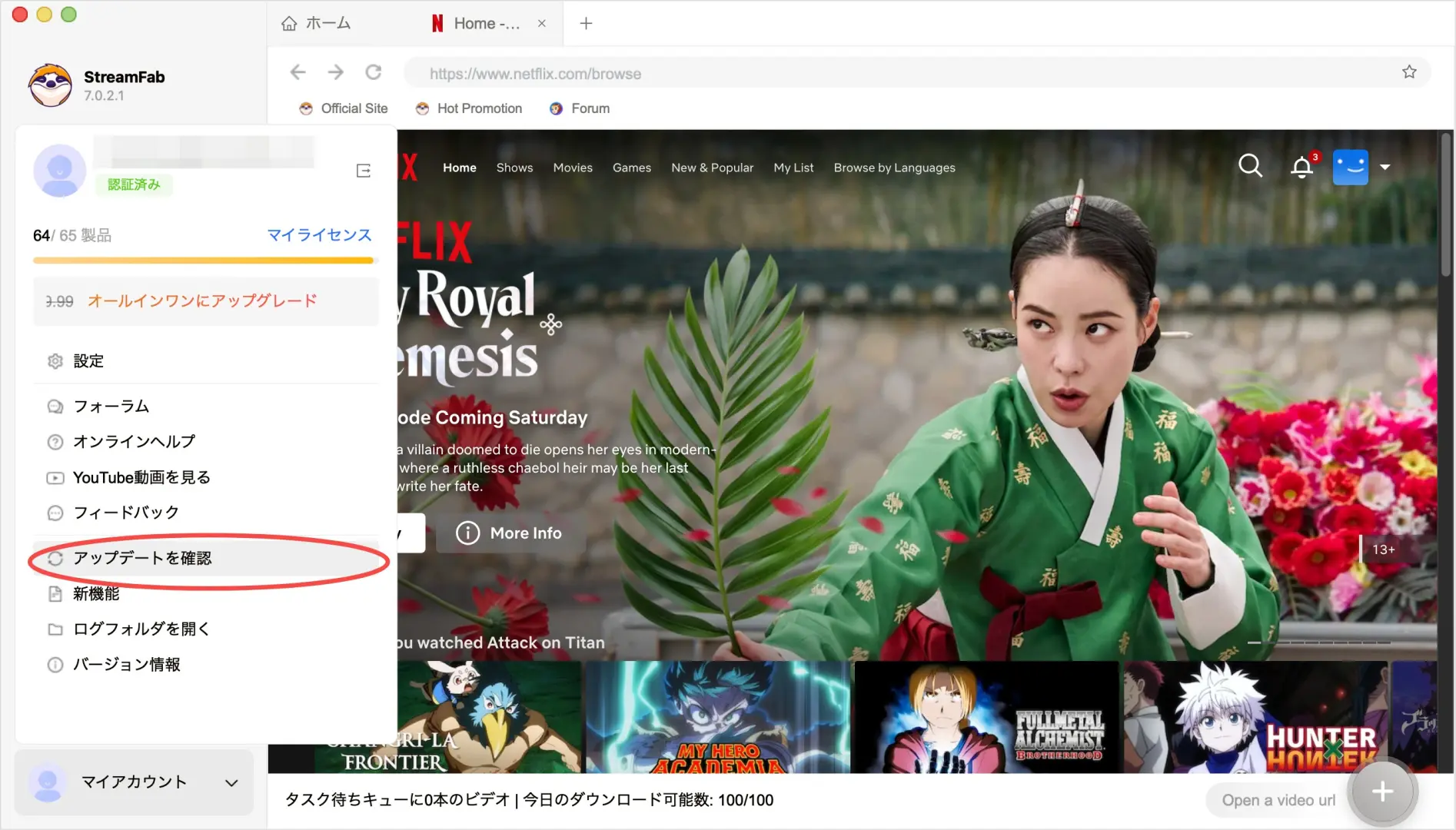Open 設定 settings menu item

pos(206,361)
